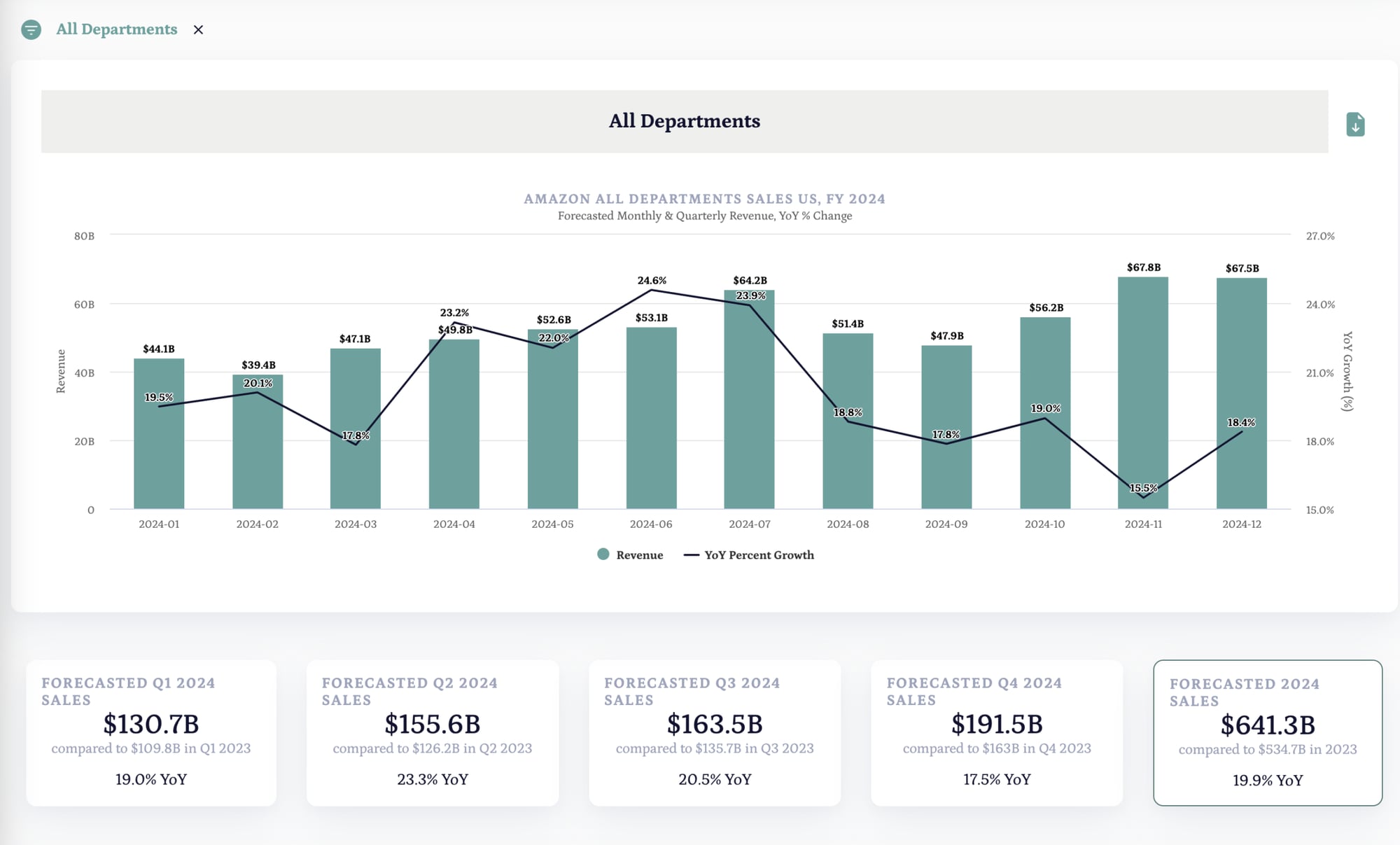
Task: Open the Forecasted Q4 2024 Sales card
Action: coord(997,732)
